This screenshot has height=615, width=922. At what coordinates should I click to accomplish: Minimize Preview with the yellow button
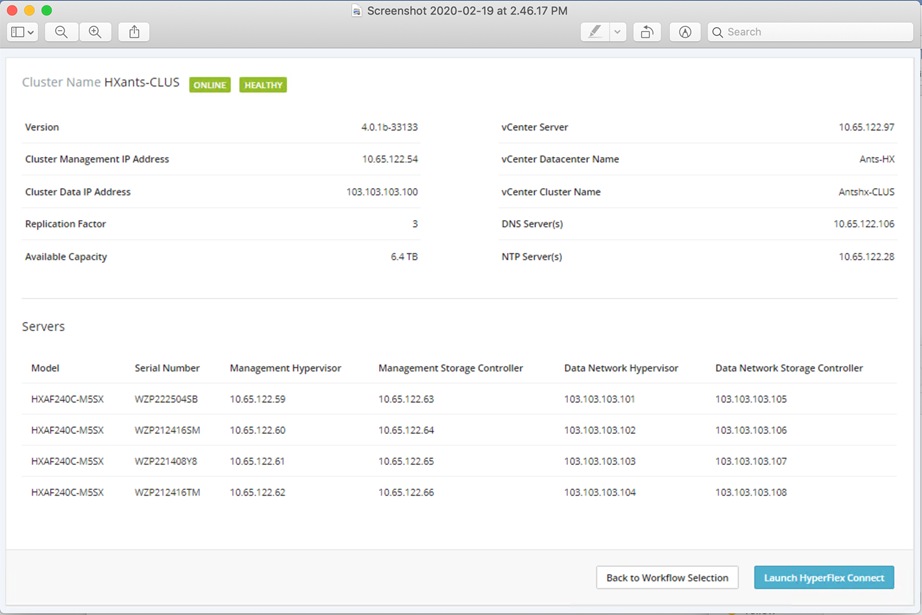click(29, 11)
